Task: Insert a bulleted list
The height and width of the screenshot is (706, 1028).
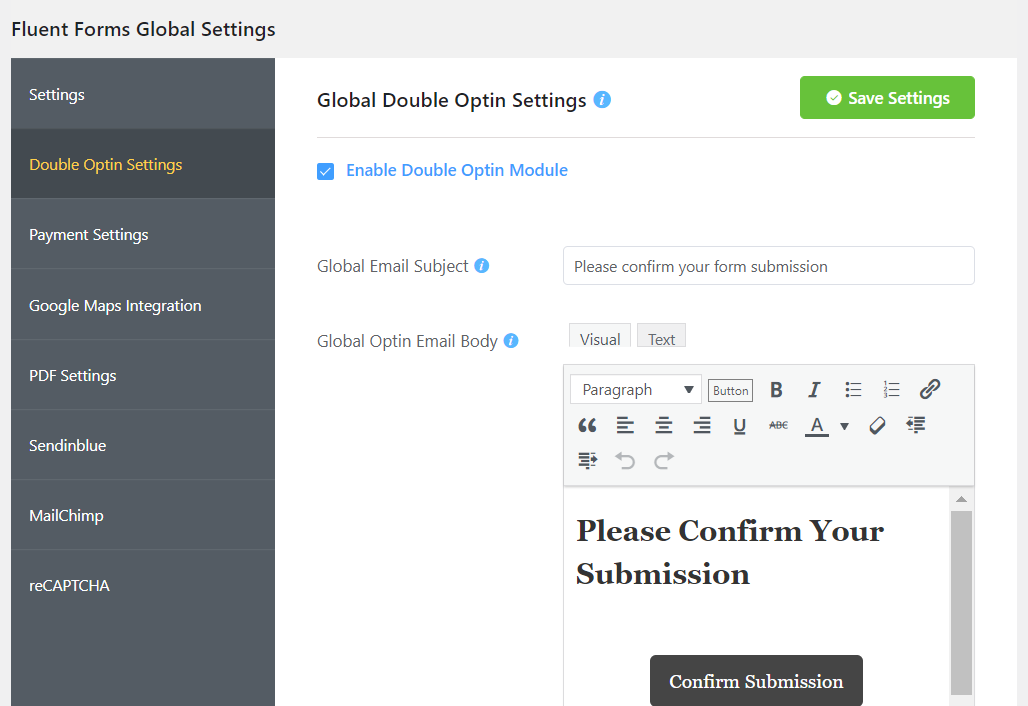Action: (852, 389)
